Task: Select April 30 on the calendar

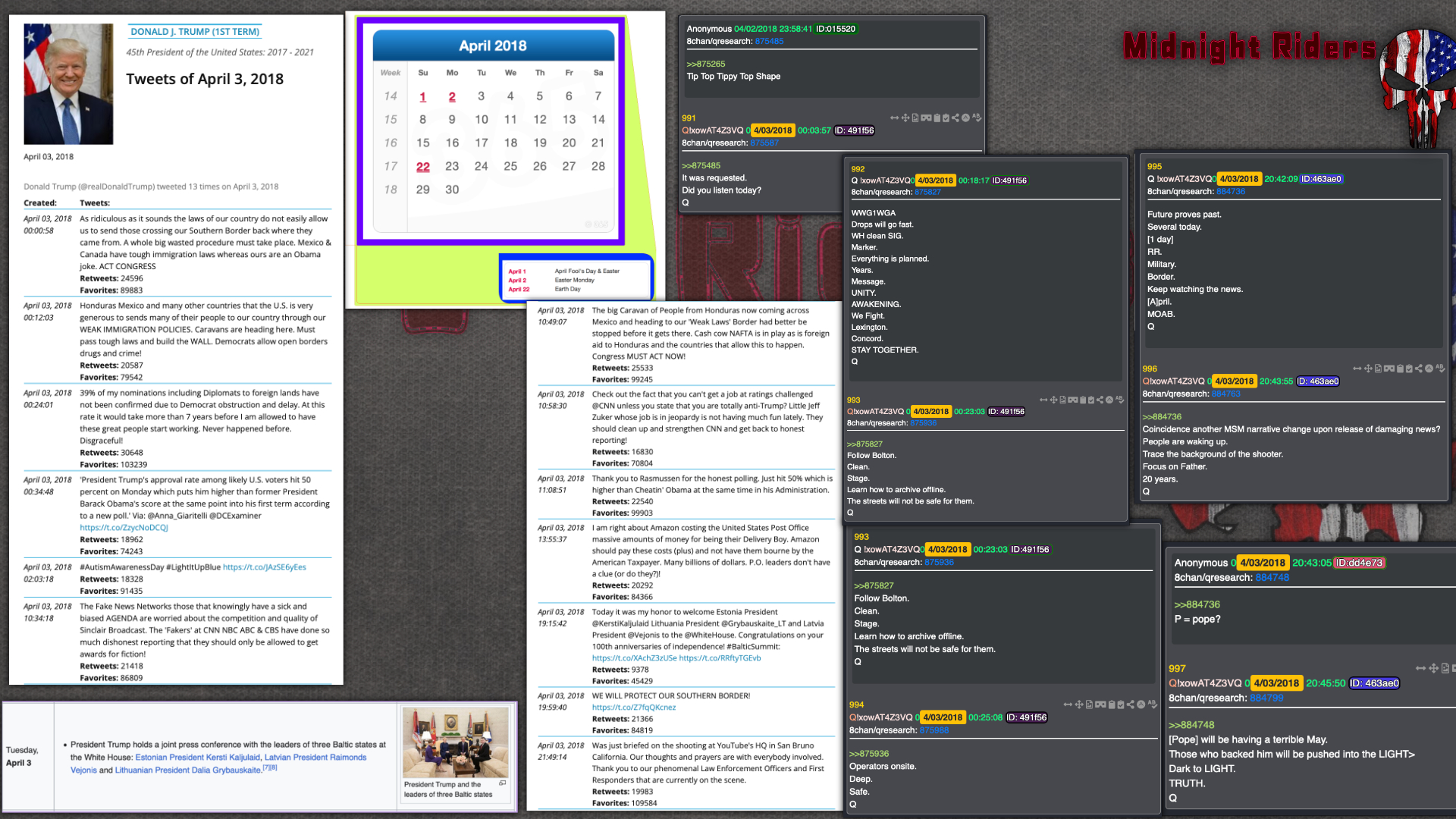Action: click(x=452, y=190)
